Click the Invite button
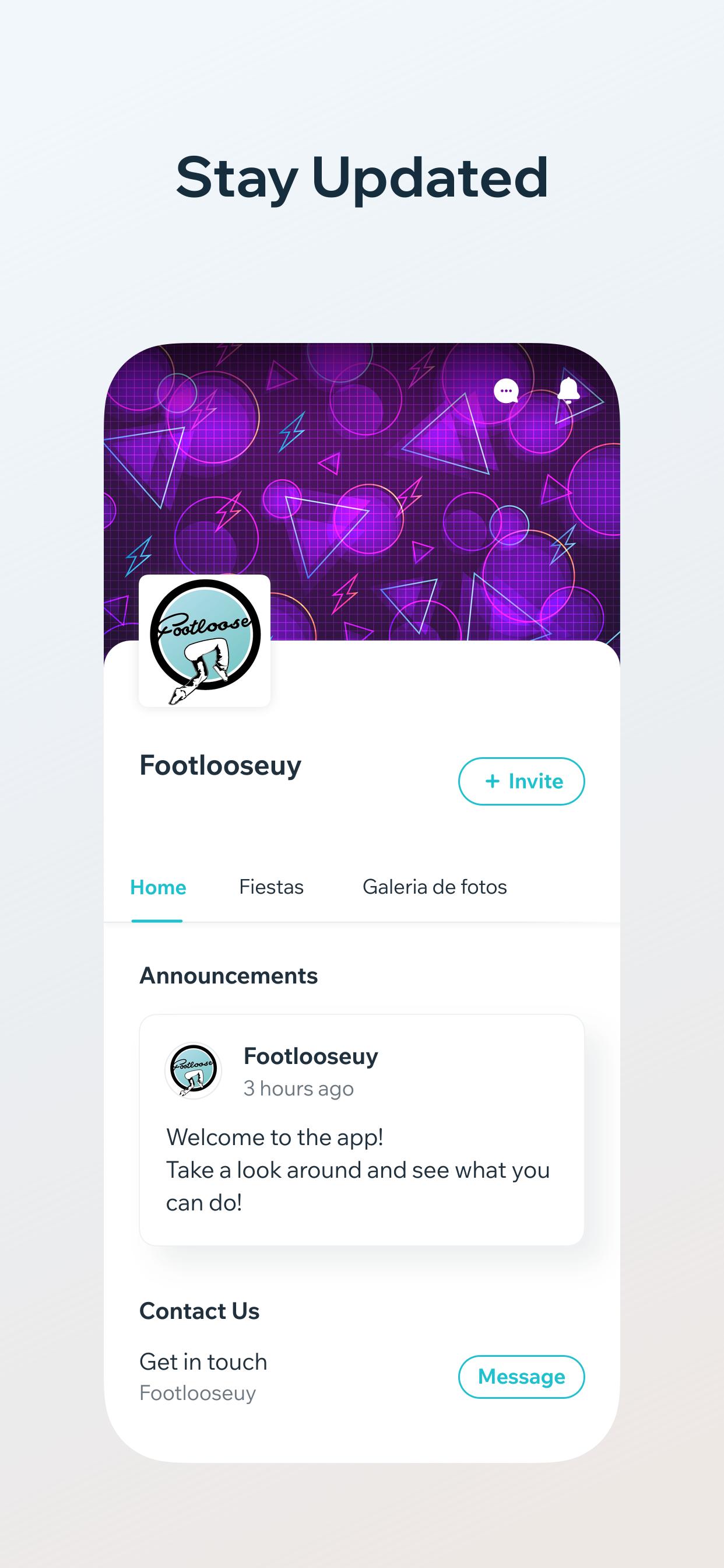 click(521, 781)
